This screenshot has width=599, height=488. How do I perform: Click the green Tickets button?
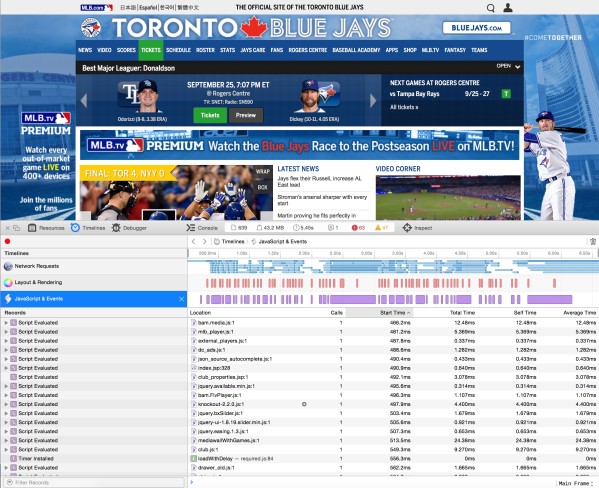click(210, 115)
